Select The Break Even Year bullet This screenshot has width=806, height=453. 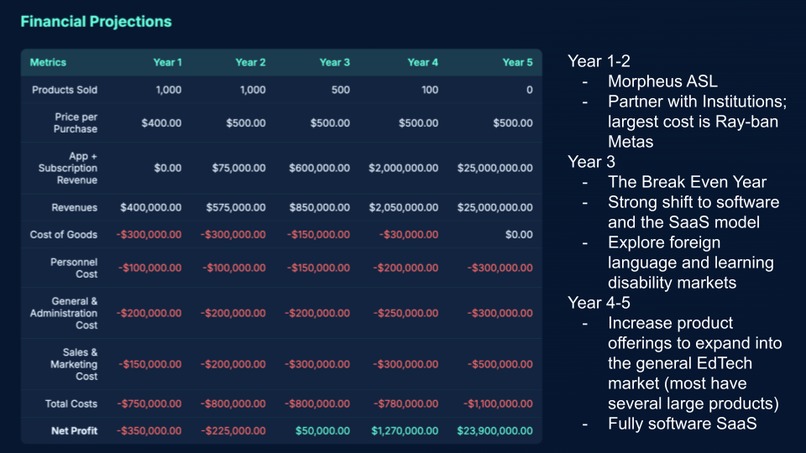[687, 182]
